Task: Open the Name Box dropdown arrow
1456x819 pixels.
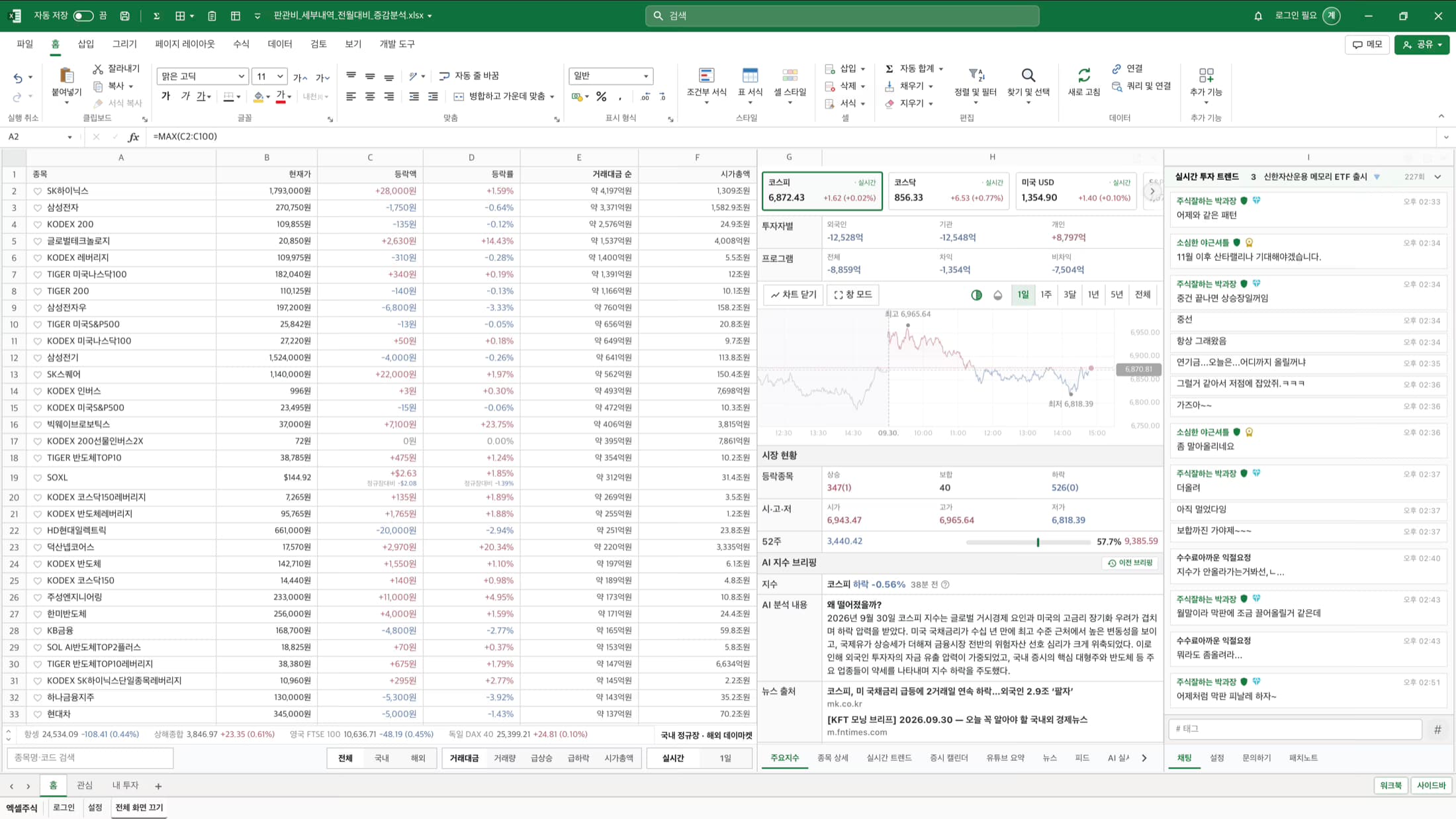Action: [x=69, y=137]
